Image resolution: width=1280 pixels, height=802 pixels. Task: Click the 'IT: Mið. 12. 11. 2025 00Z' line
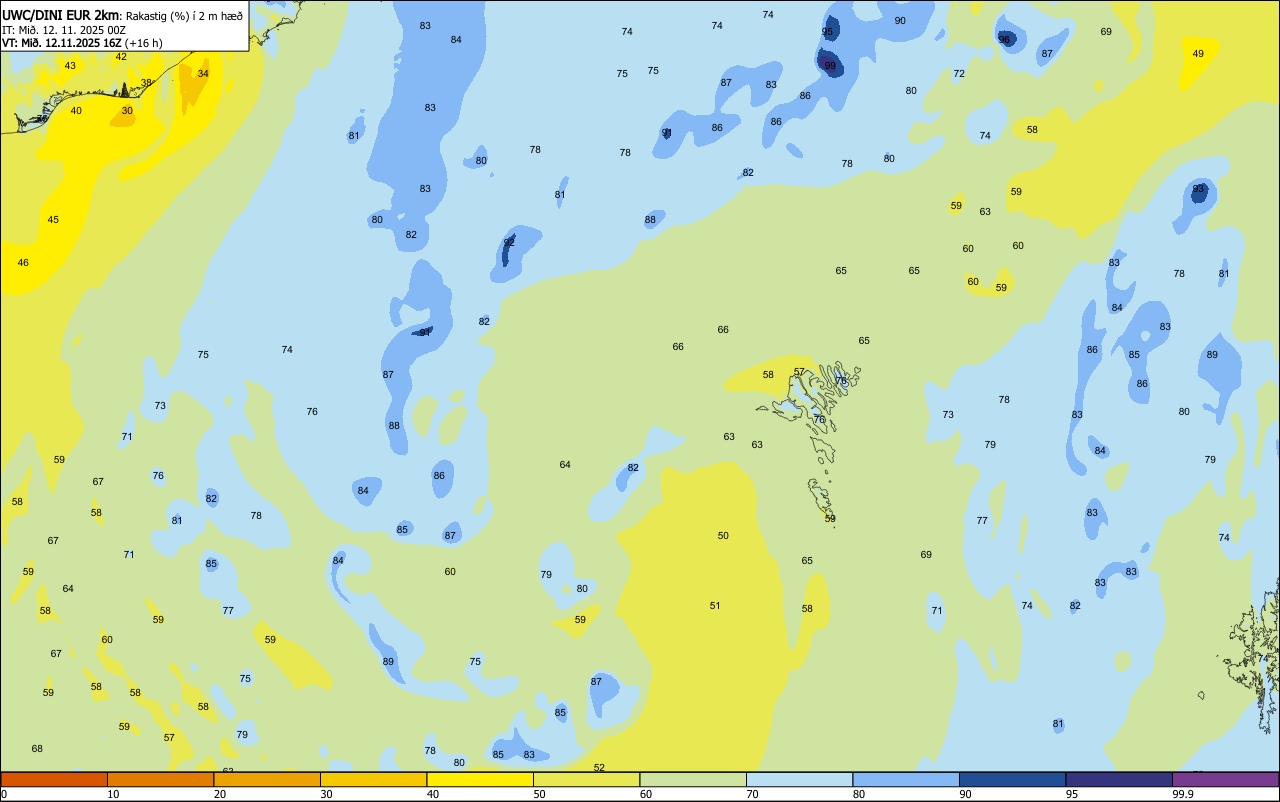[64, 29]
